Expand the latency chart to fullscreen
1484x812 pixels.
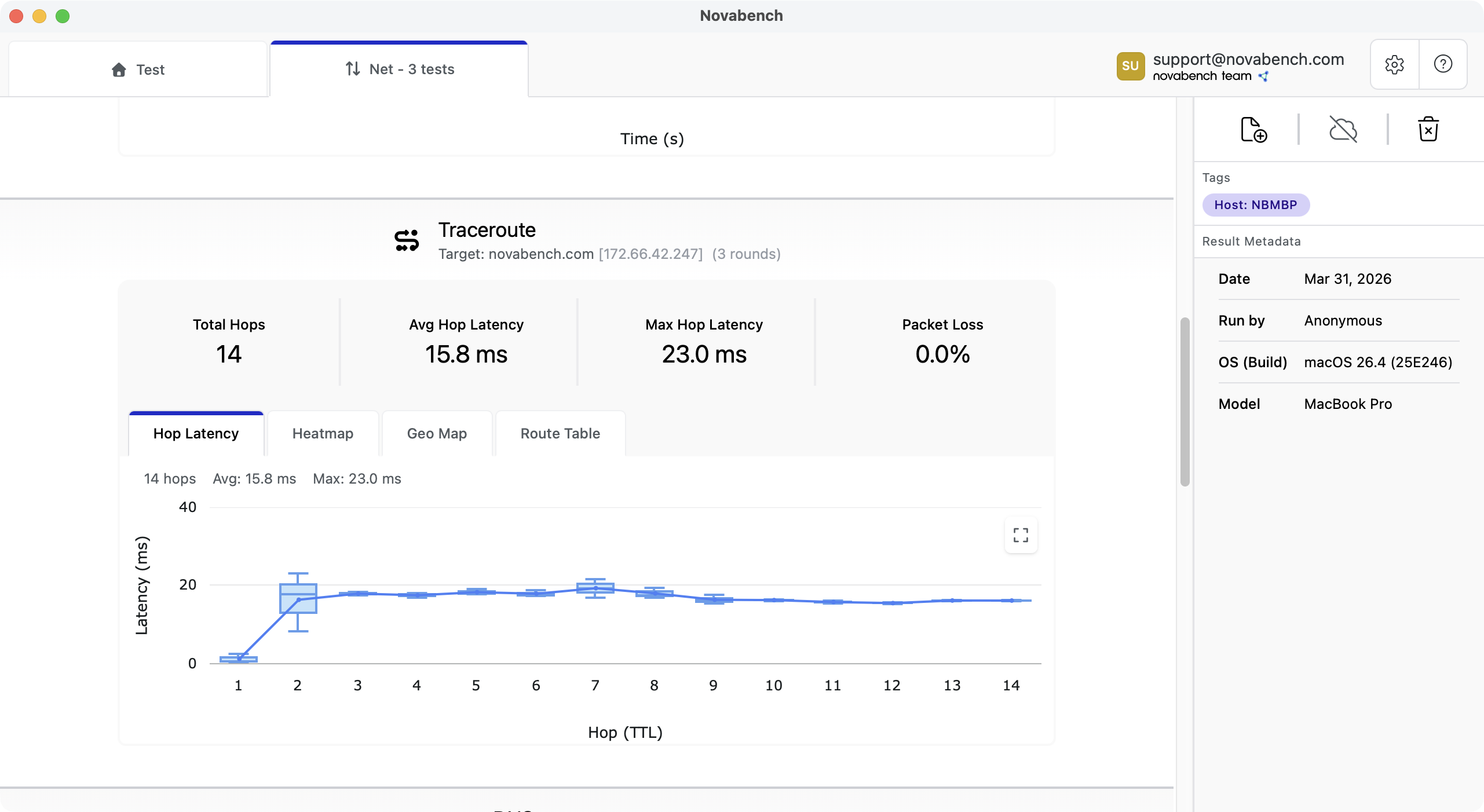pyautogui.click(x=1020, y=535)
